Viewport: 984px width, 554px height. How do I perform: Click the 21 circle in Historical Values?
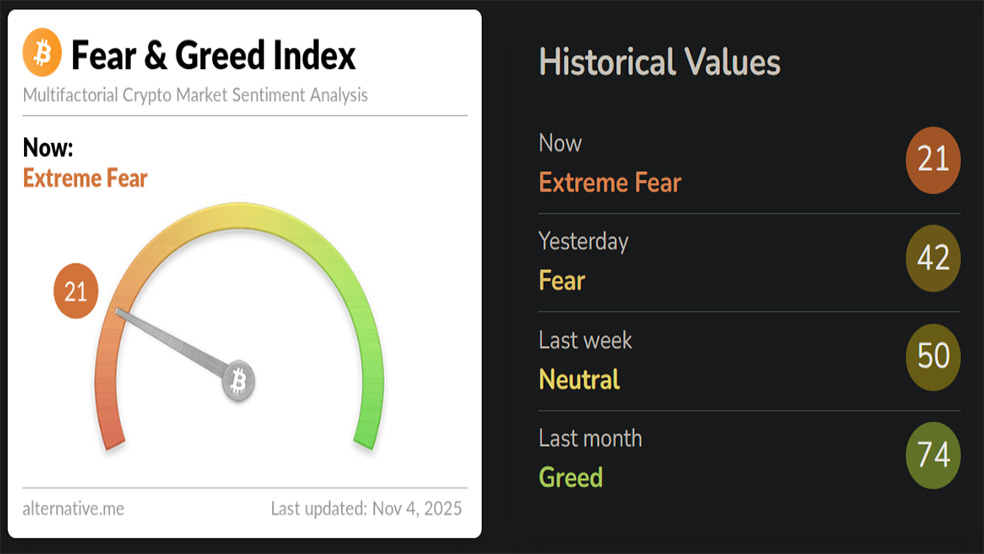coord(932,159)
